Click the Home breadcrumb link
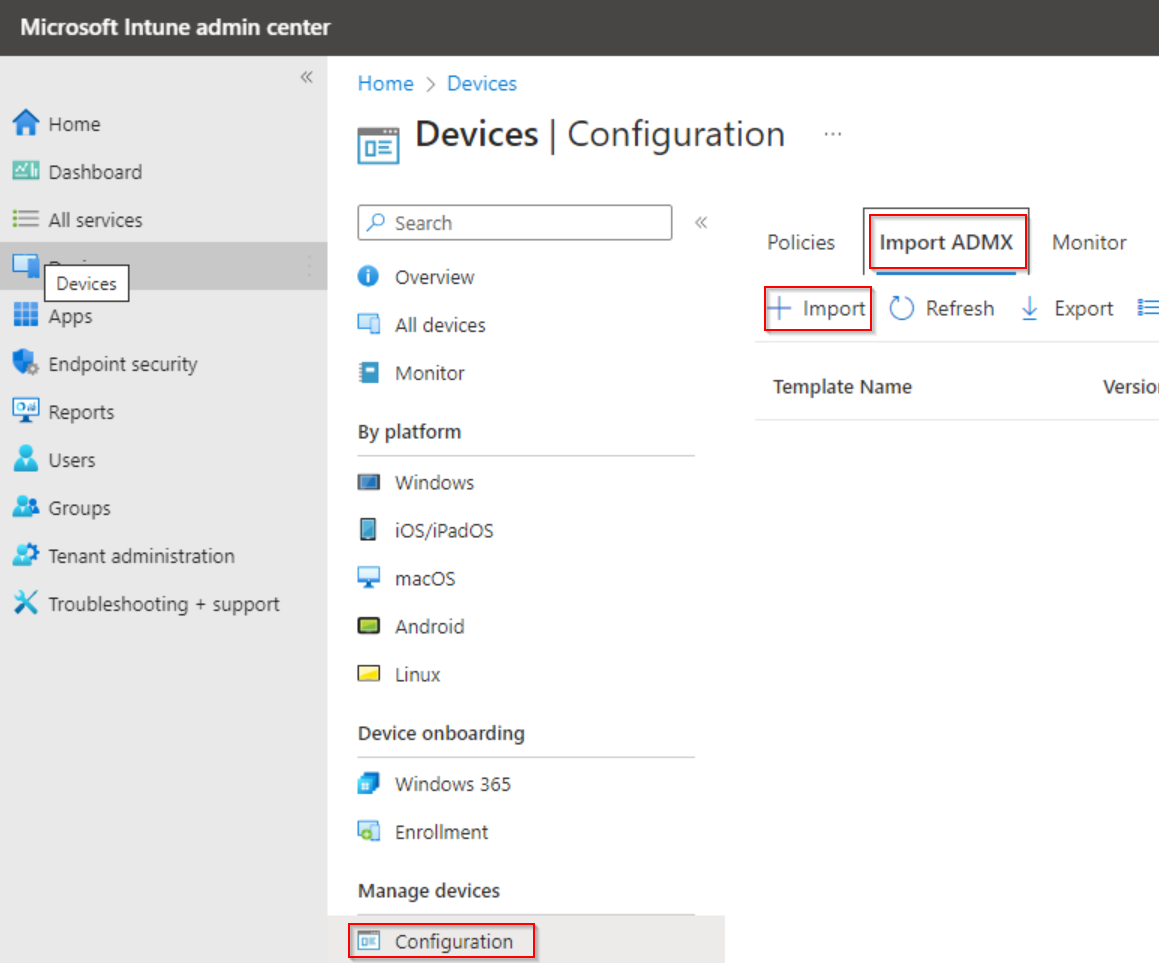 click(x=386, y=84)
